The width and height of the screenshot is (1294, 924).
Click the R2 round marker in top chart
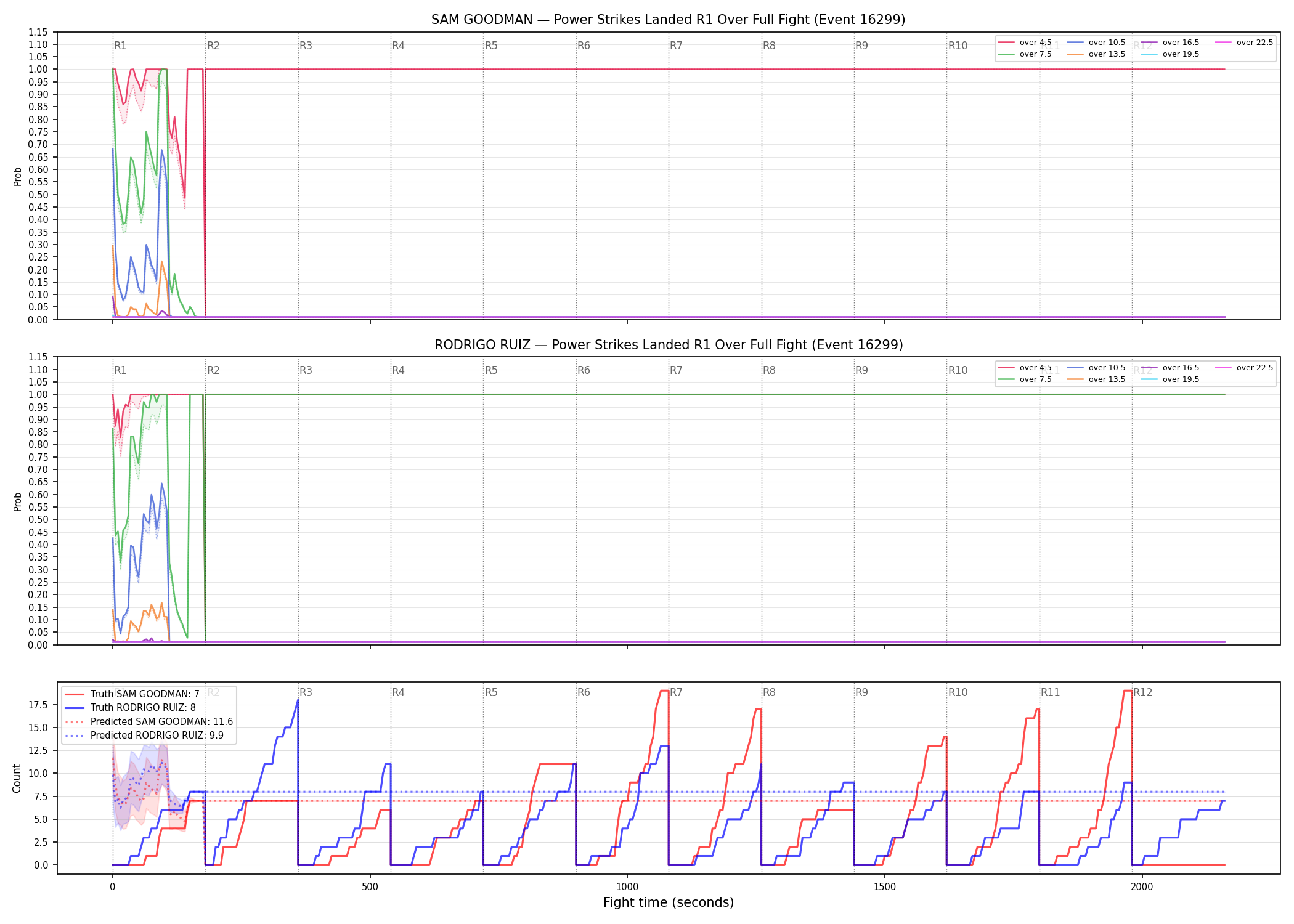tap(213, 46)
